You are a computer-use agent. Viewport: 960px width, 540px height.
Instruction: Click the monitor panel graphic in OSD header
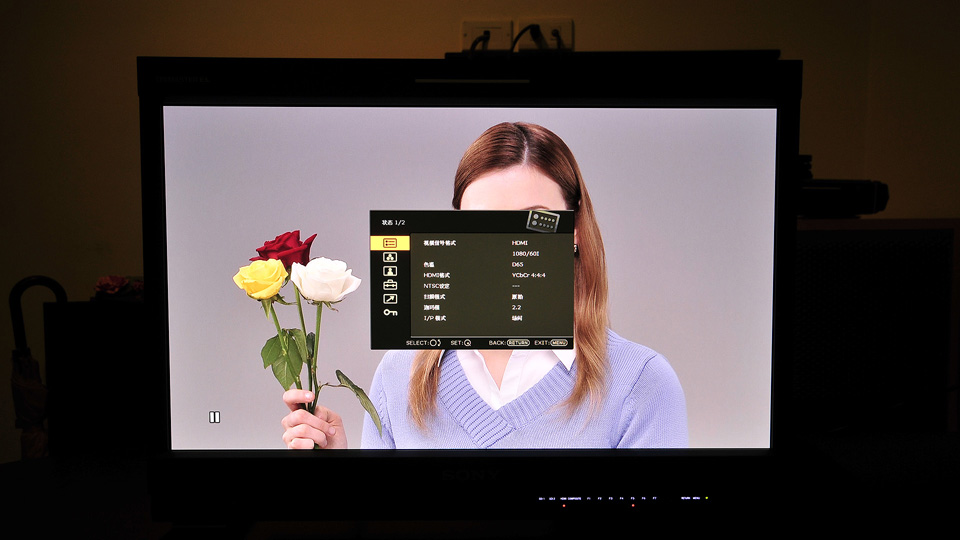pyautogui.click(x=542, y=221)
